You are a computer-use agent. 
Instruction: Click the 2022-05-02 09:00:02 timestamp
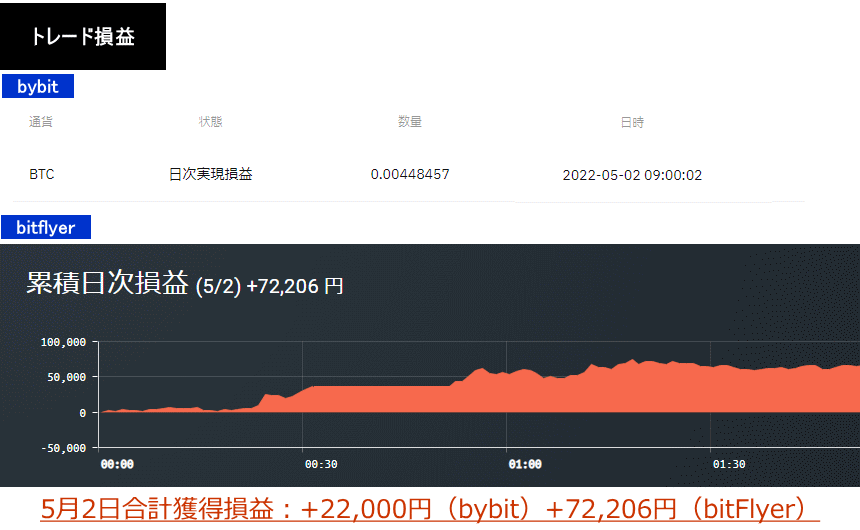[x=632, y=175]
